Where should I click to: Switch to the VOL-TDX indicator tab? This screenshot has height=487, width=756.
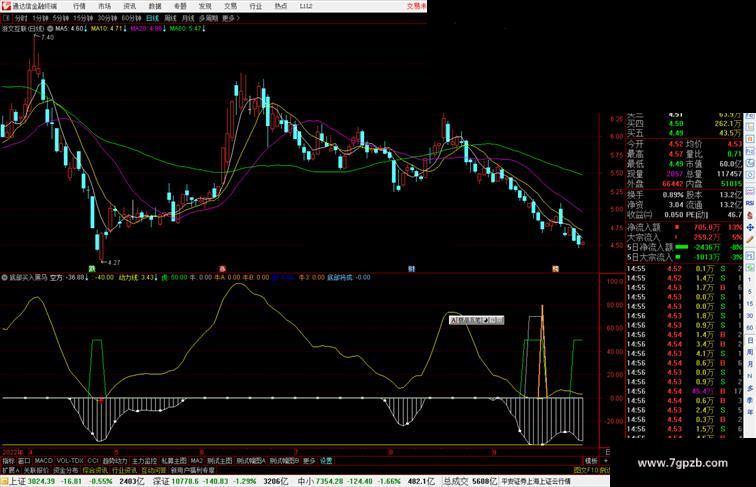tap(70, 461)
